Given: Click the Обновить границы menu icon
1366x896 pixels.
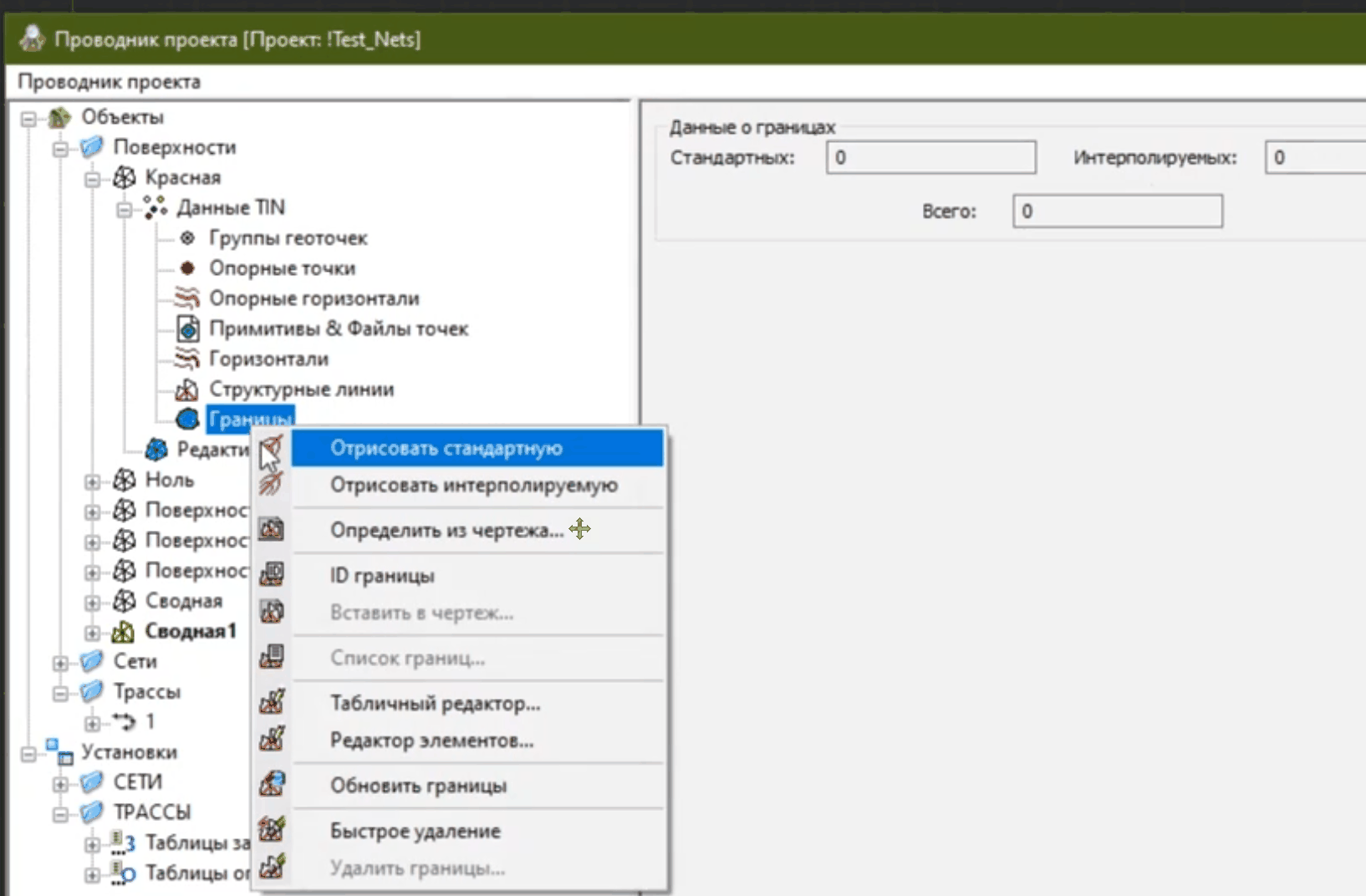Looking at the screenshot, I should pos(272,784).
